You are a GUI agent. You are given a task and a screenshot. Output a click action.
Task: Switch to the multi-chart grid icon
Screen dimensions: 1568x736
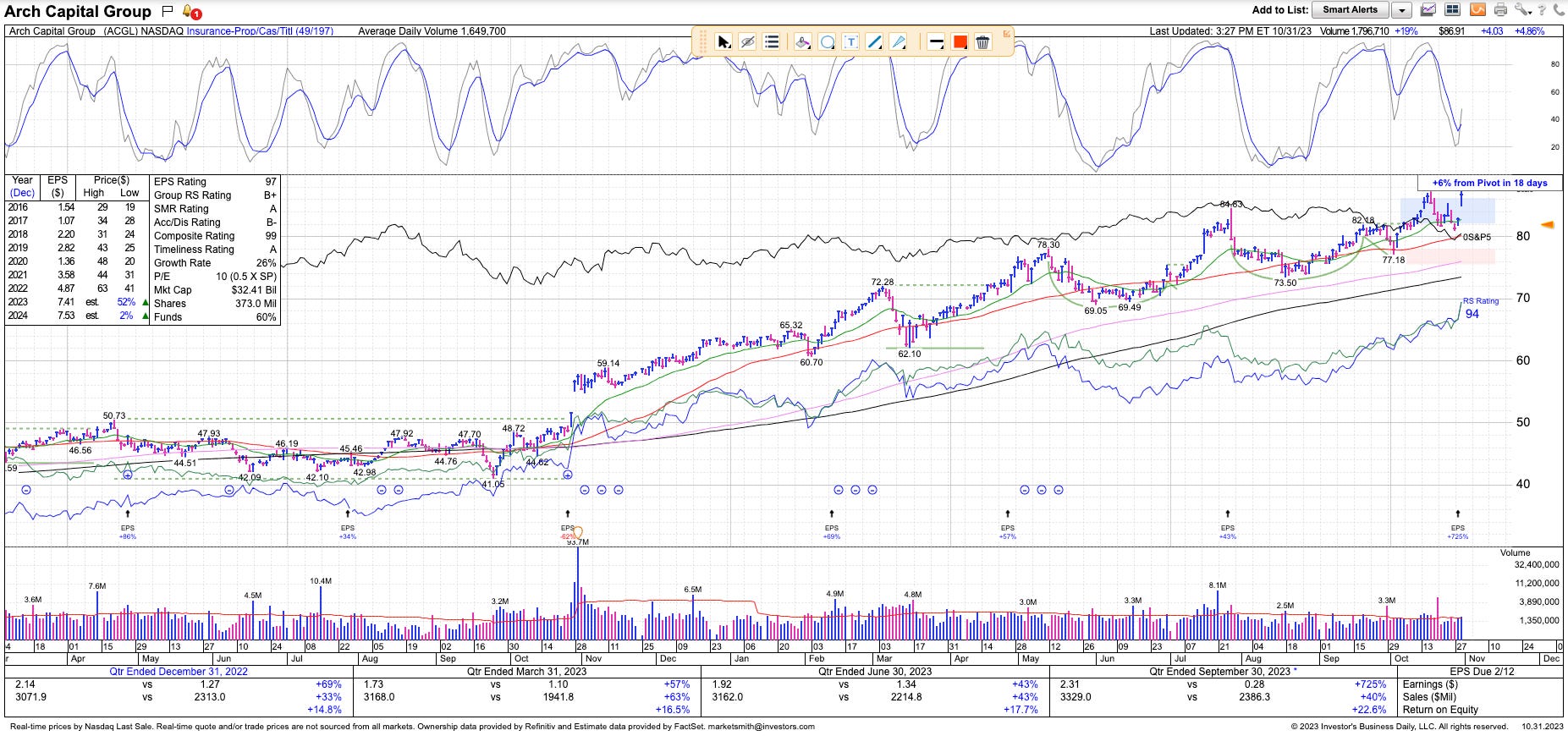tap(1452, 10)
